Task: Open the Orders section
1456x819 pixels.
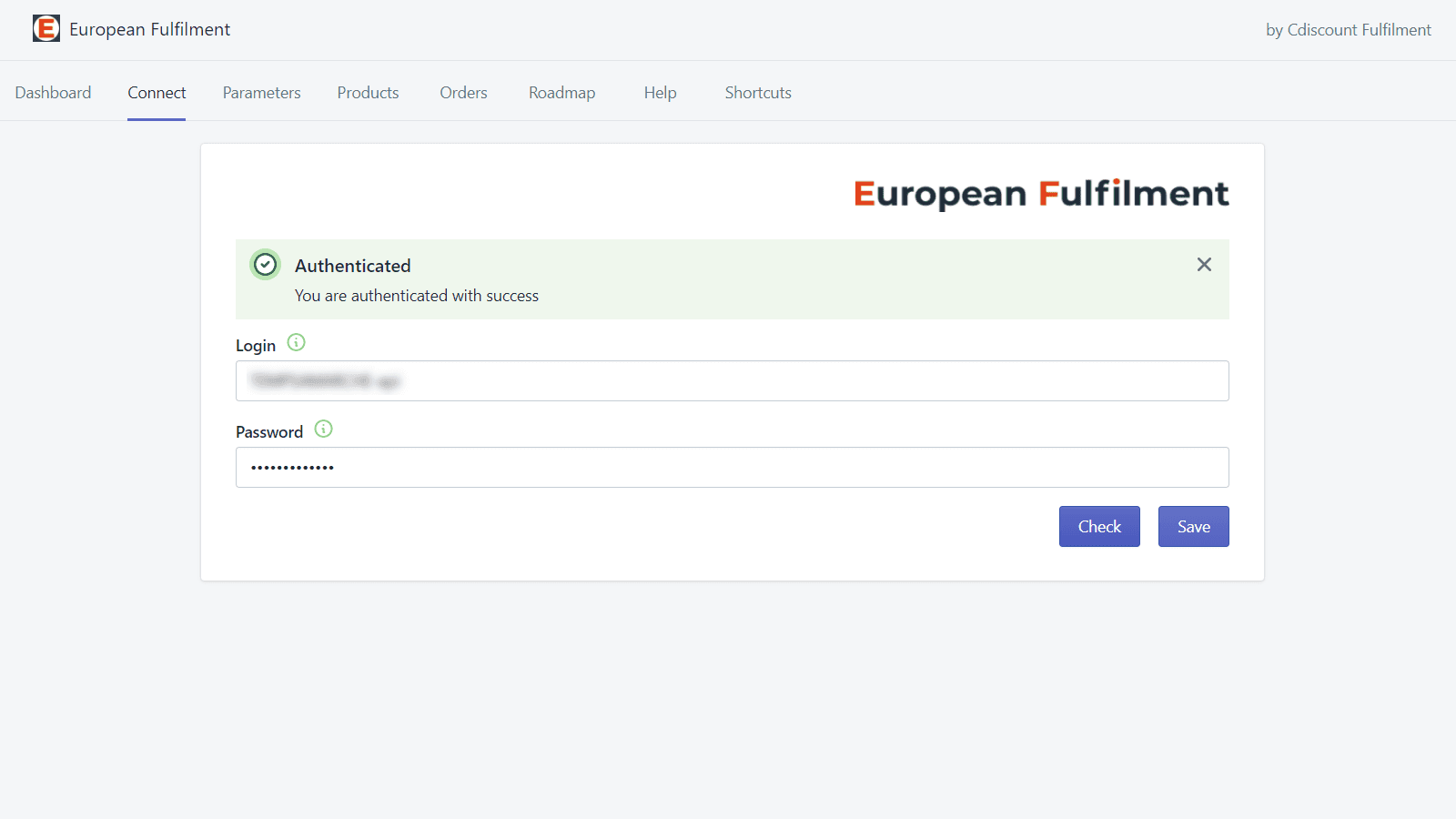Action: pyautogui.click(x=463, y=92)
